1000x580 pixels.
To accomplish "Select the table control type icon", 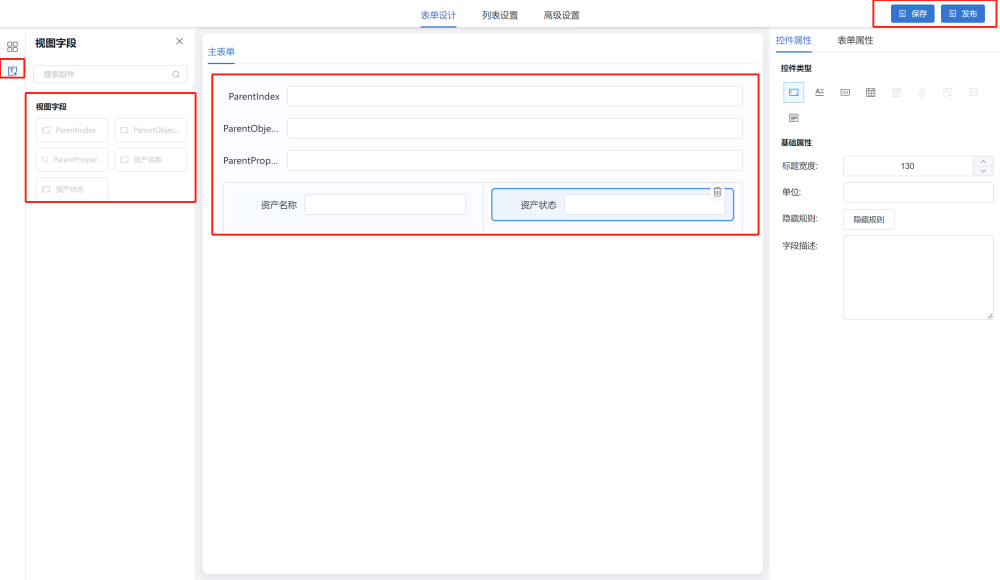I will [x=870, y=92].
